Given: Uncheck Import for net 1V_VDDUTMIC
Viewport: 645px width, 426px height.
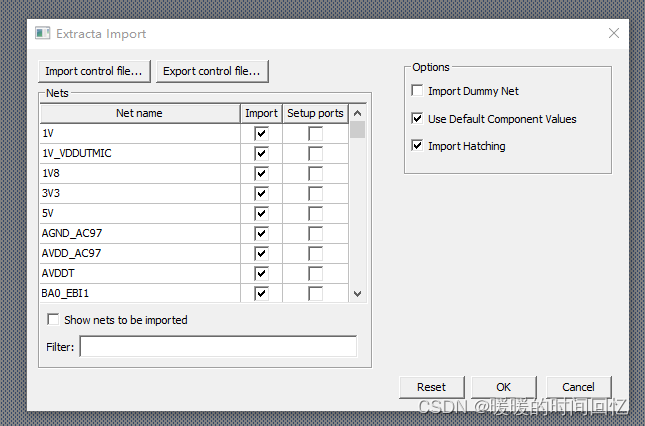Looking at the screenshot, I should [262, 154].
